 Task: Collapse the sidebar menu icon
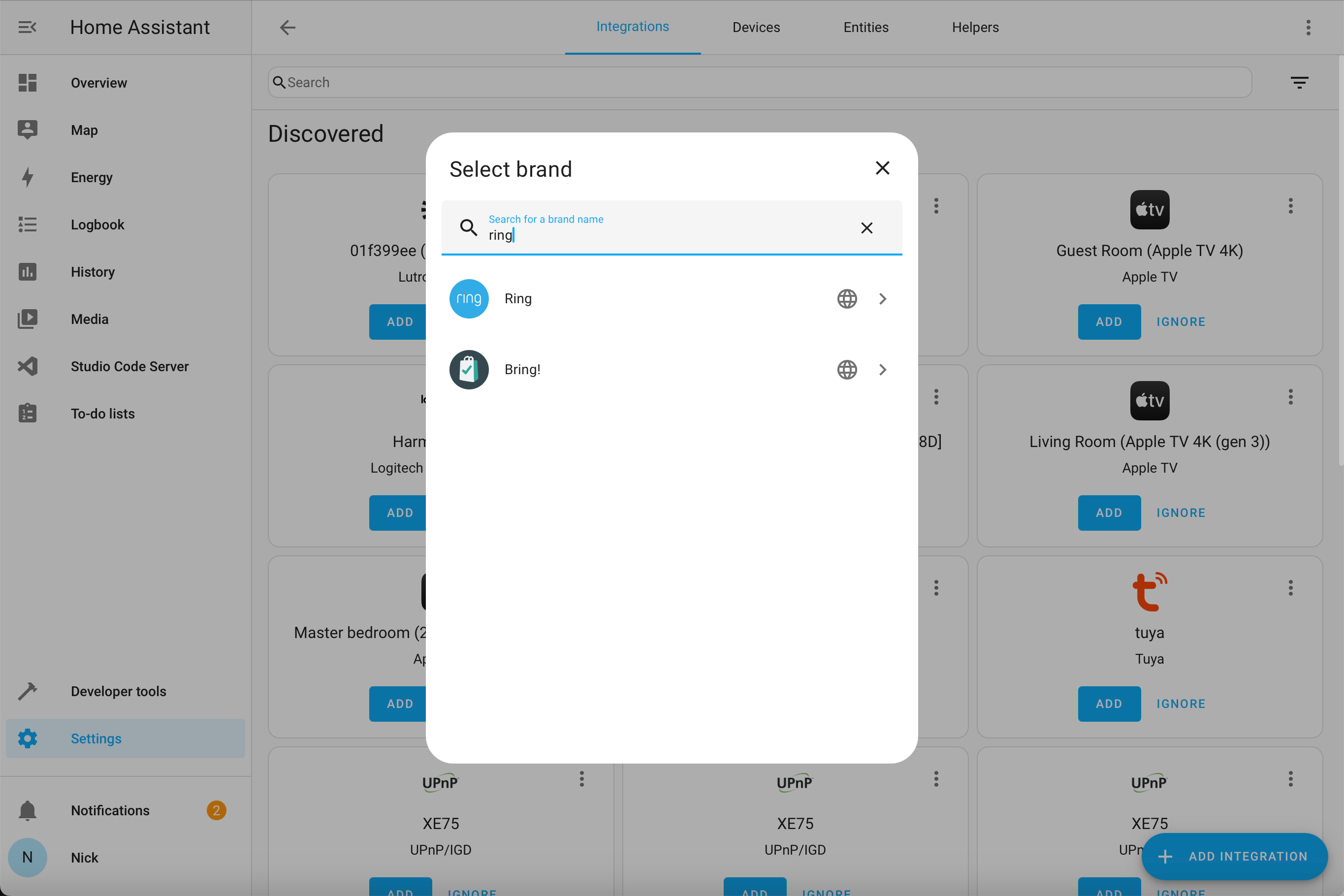tap(27, 27)
